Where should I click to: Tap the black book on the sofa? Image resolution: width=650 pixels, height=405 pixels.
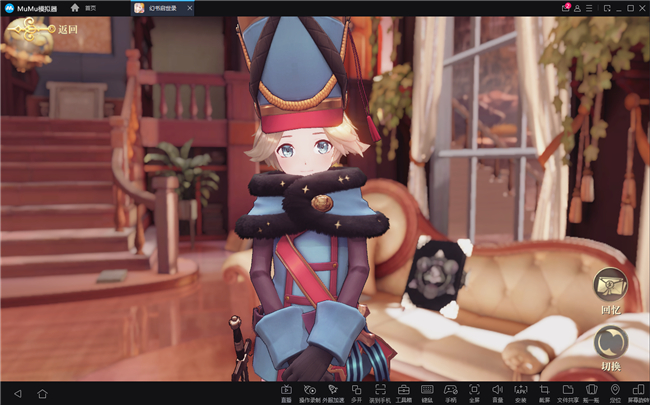pyautogui.click(x=437, y=275)
